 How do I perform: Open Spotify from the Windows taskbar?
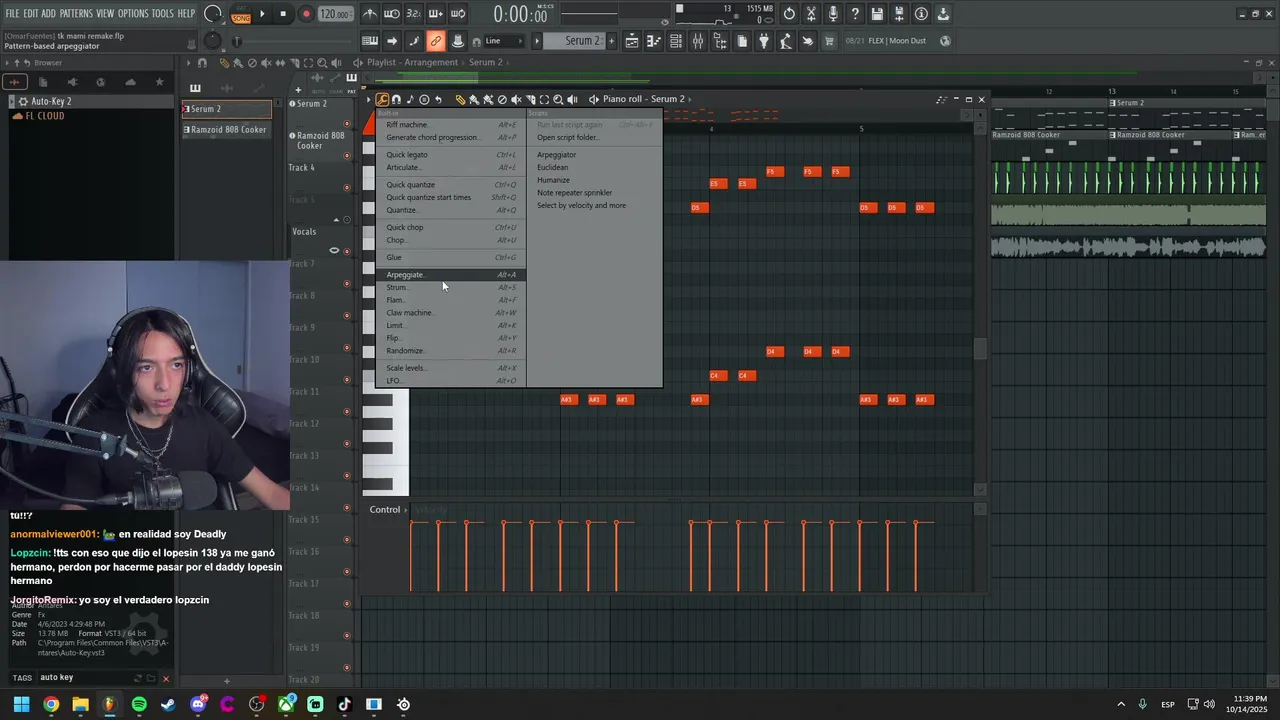(x=139, y=704)
